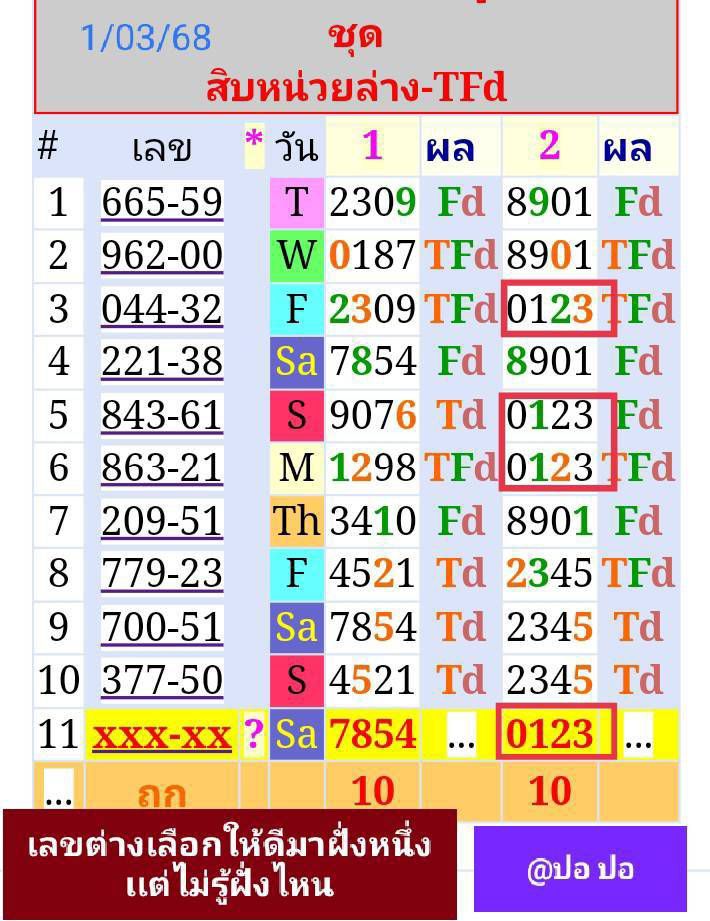Click the dark red Thai caption banner
710x921 pixels.
click(x=229, y=864)
